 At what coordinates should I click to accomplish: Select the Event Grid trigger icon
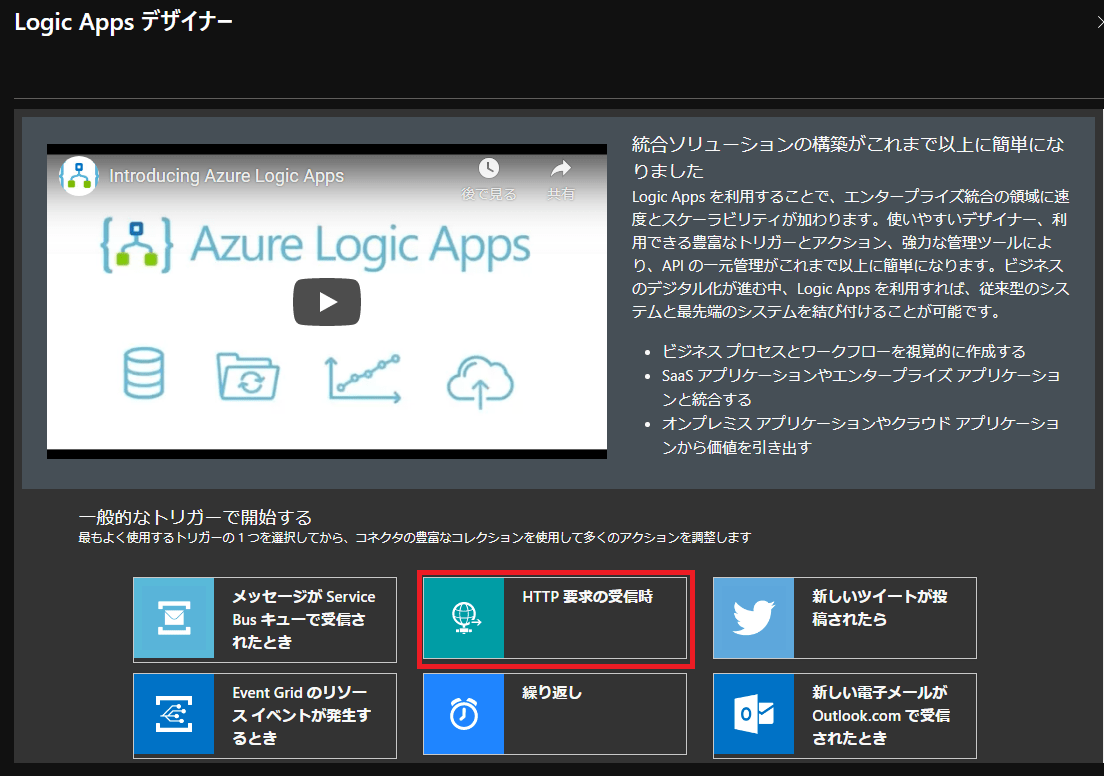(x=174, y=714)
